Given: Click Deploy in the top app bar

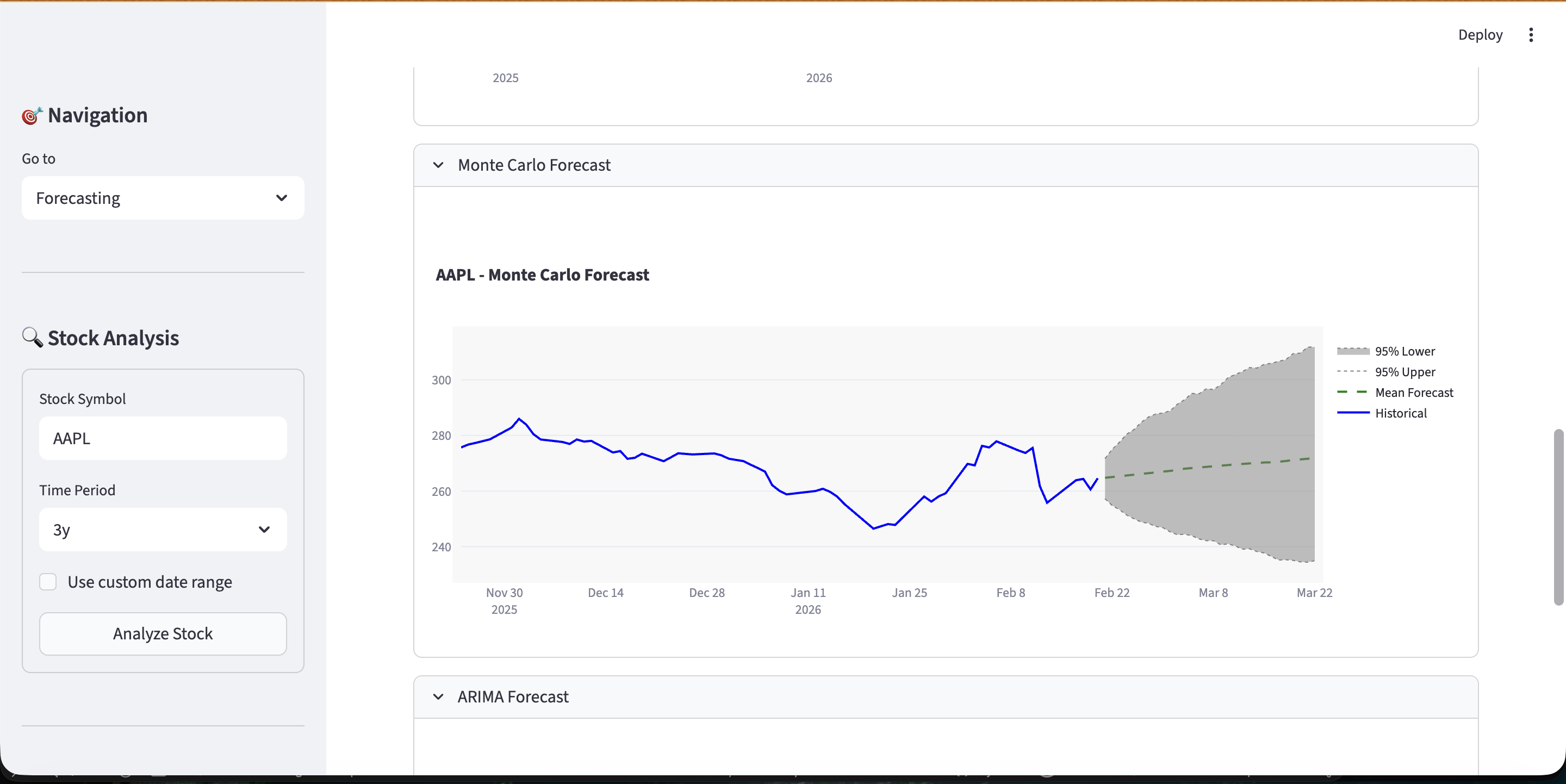Looking at the screenshot, I should [1480, 35].
